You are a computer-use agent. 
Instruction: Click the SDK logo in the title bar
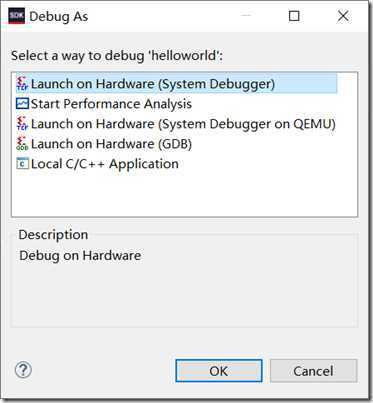(16, 16)
